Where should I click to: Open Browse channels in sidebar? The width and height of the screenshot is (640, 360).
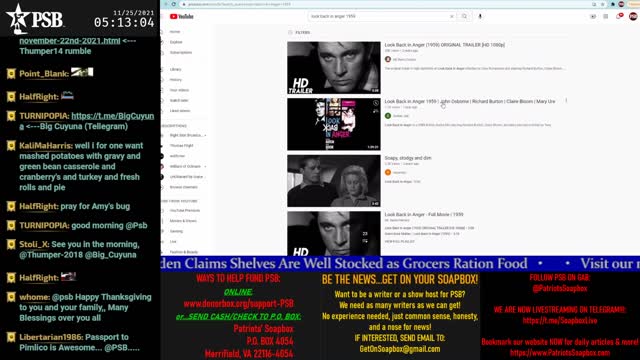click(183, 187)
